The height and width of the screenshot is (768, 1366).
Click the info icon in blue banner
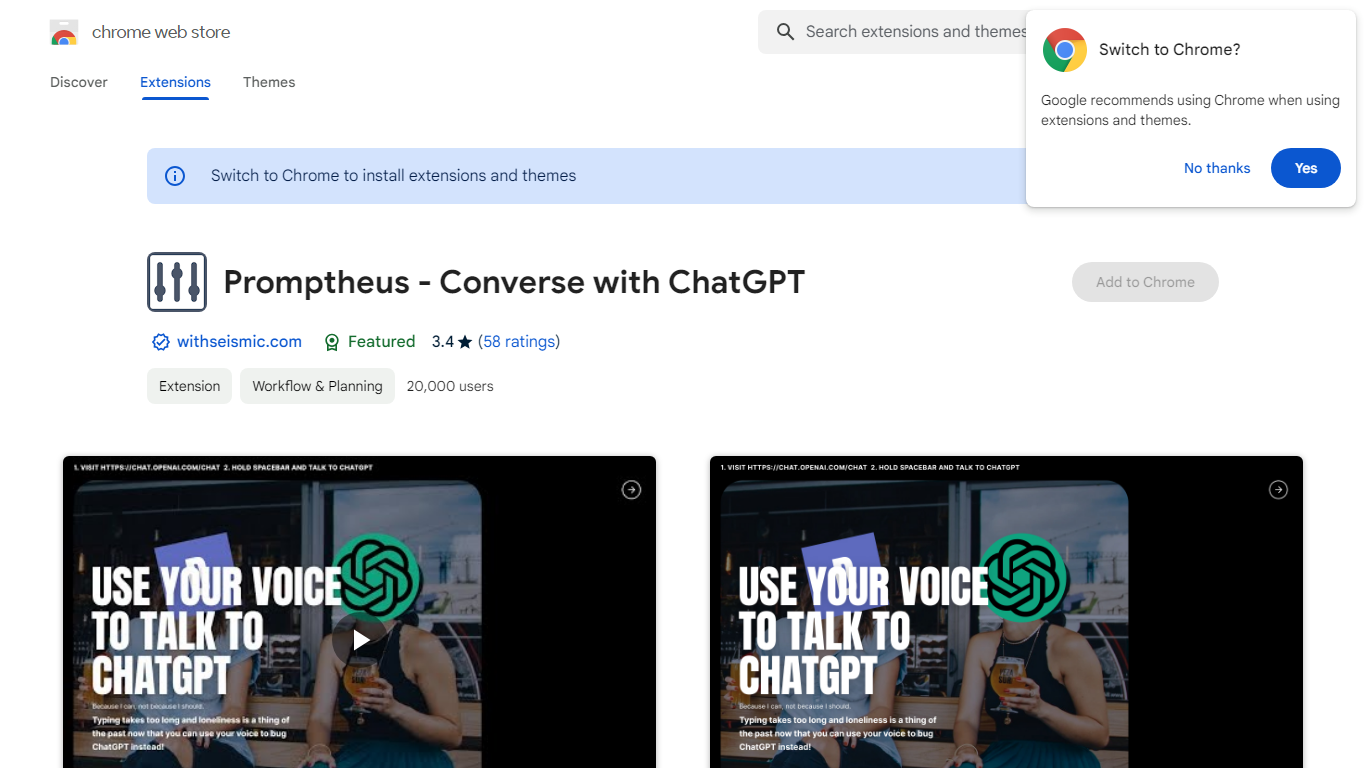(175, 176)
